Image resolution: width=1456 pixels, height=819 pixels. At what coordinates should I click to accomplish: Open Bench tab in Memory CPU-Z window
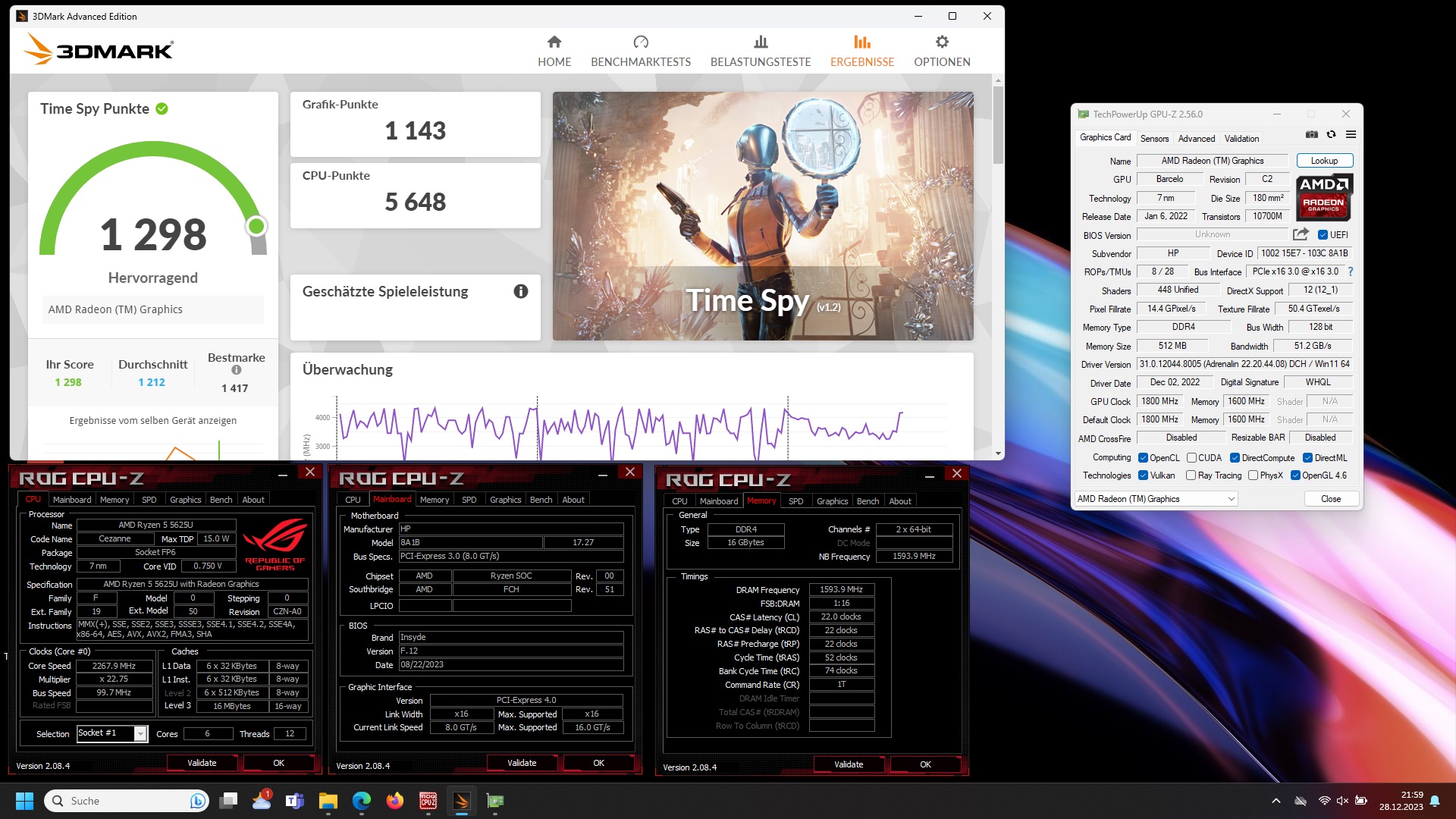point(868,501)
